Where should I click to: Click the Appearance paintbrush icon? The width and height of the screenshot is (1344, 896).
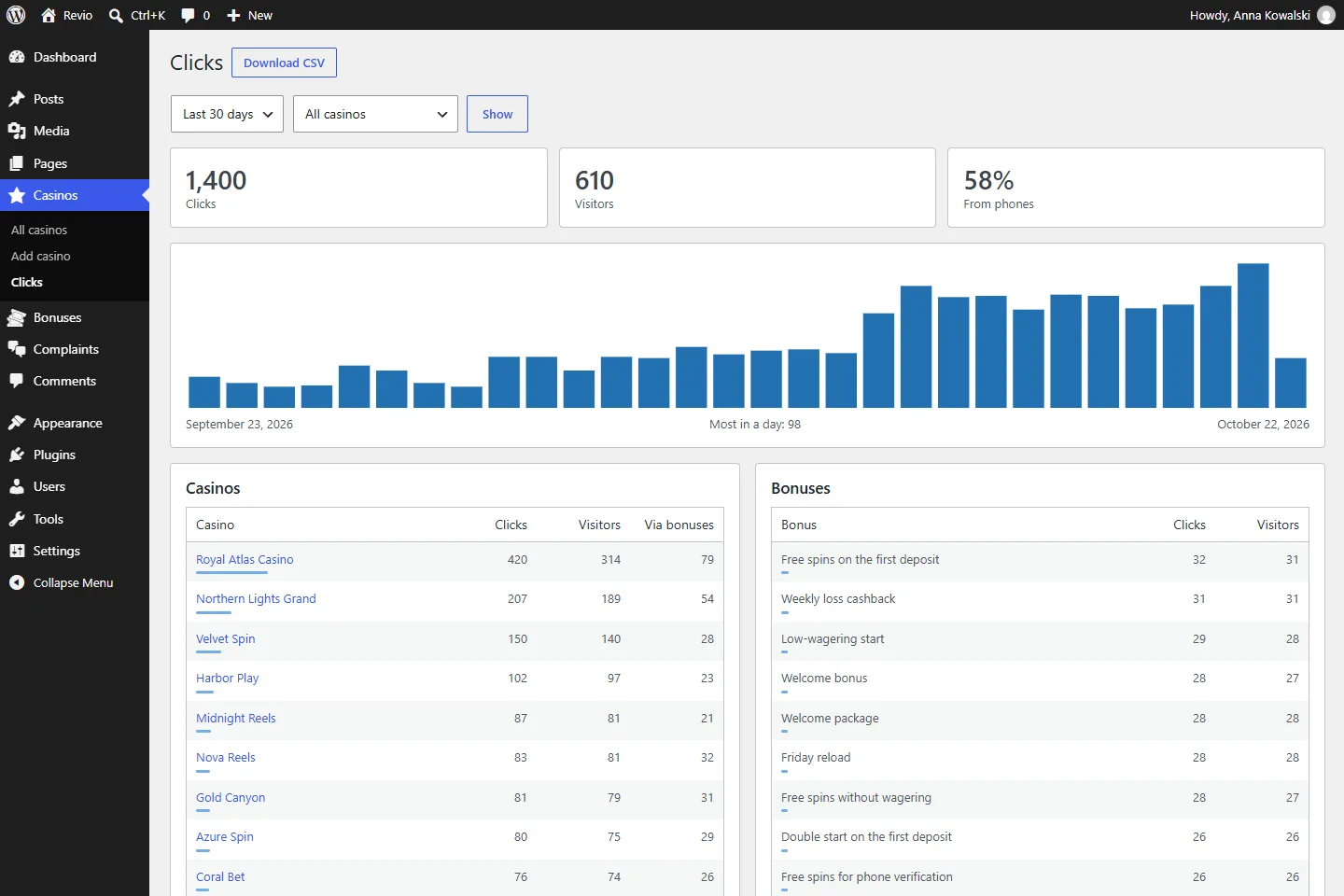coord(17,423)
